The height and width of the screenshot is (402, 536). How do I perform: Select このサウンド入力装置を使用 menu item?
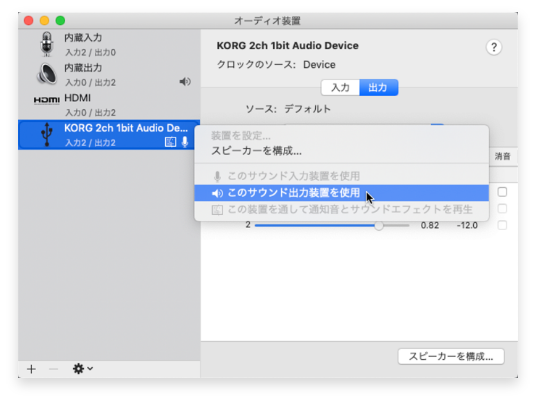click(x=341, y=176)
